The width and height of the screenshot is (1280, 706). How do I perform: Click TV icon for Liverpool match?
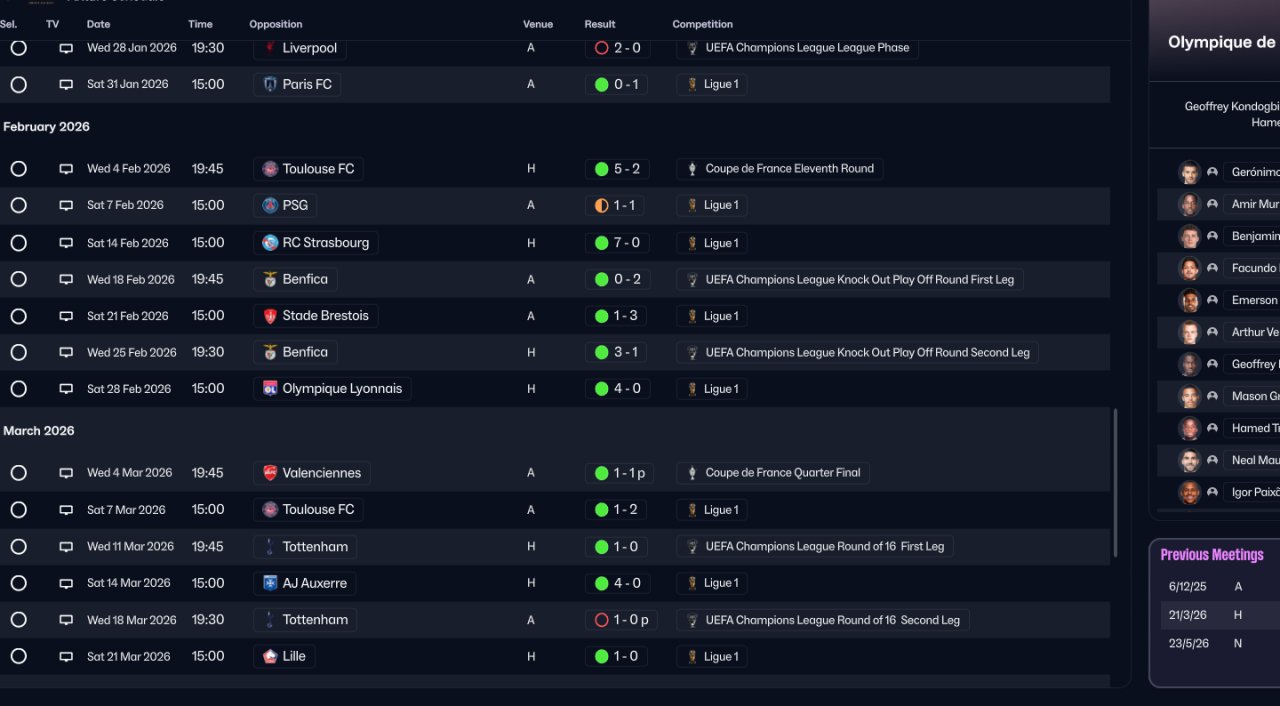click(x=66, y=48)
